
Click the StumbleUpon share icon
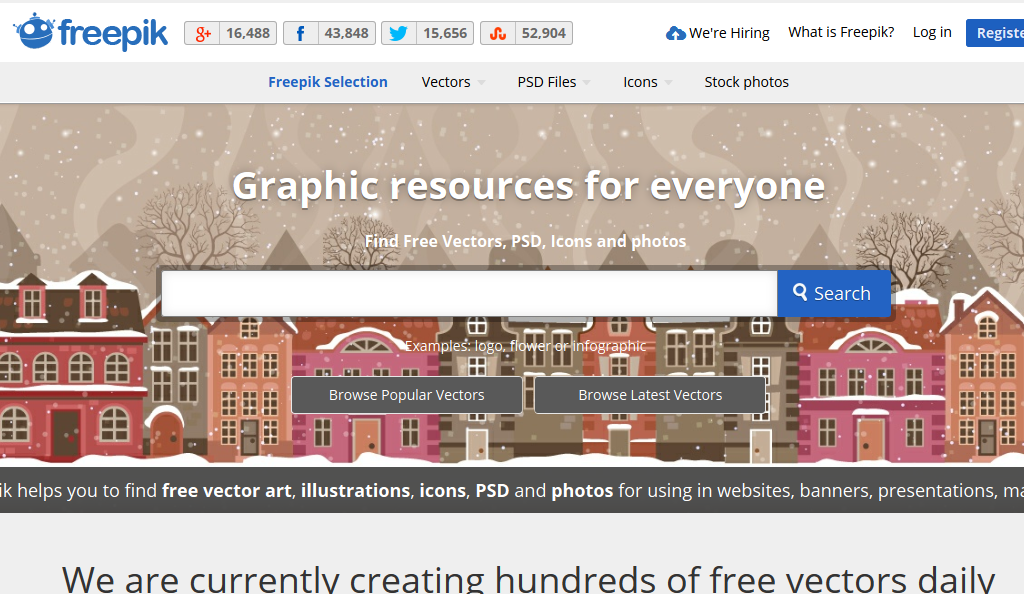coord(497,33)
